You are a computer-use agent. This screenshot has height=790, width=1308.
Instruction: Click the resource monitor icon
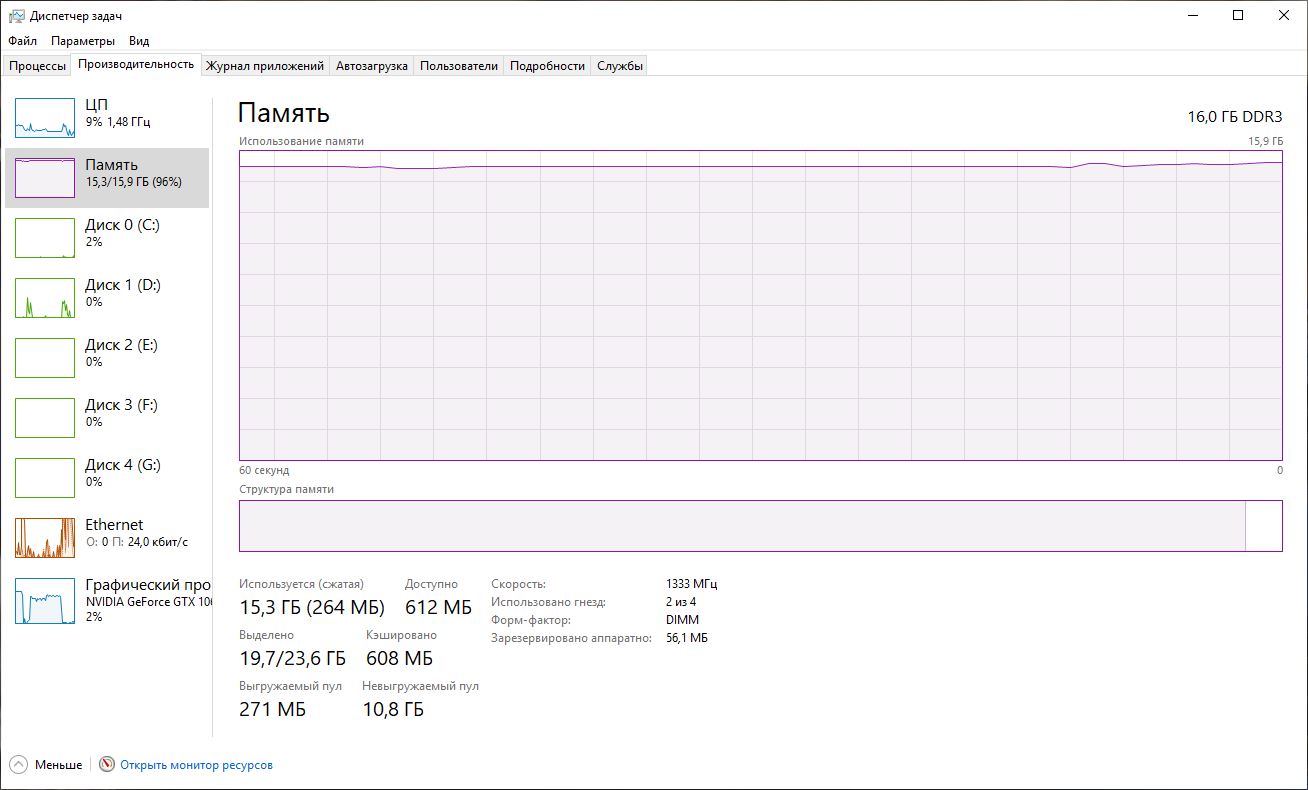point(107,764)
